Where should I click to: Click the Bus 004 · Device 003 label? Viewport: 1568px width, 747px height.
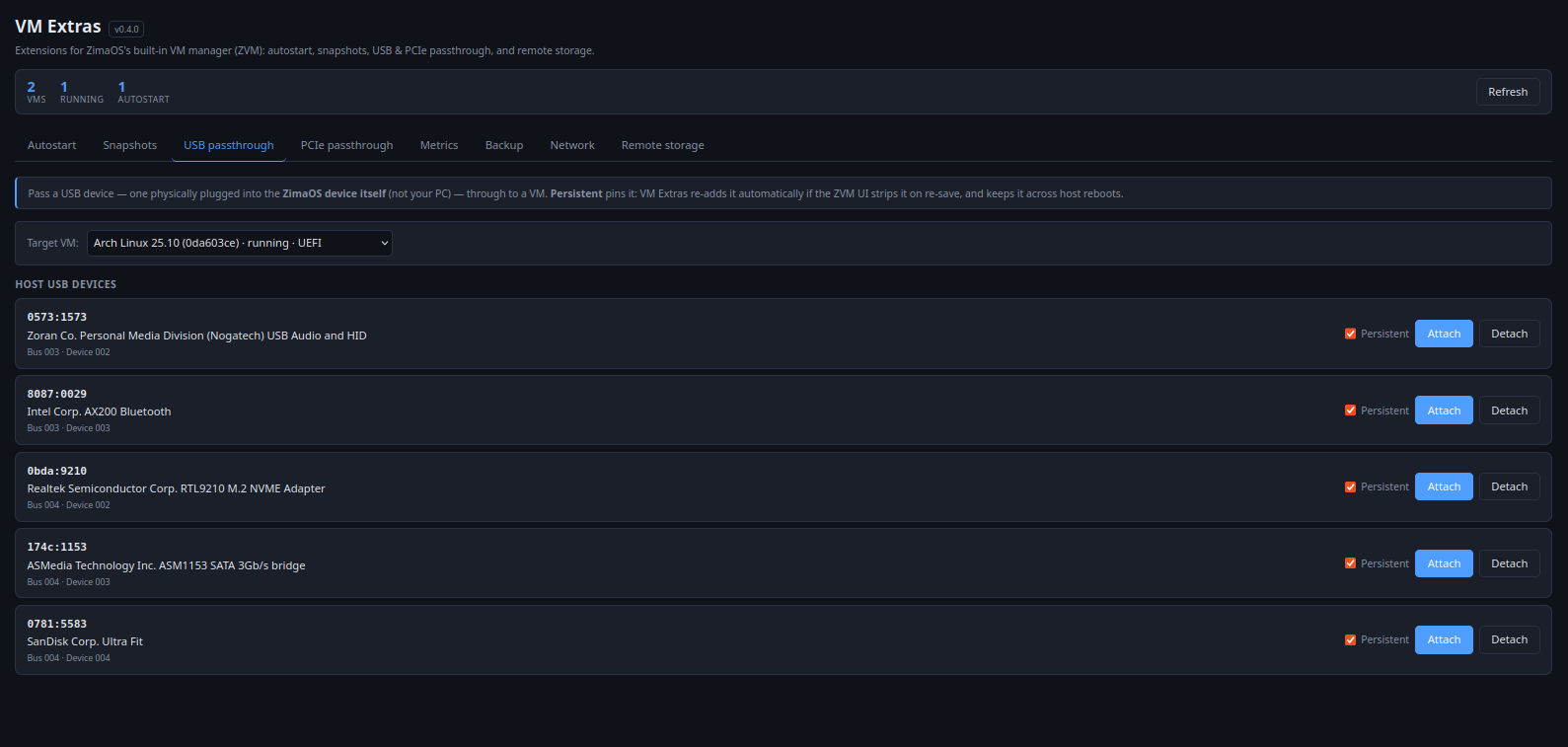pyautogui.click(x=68, y=582)
